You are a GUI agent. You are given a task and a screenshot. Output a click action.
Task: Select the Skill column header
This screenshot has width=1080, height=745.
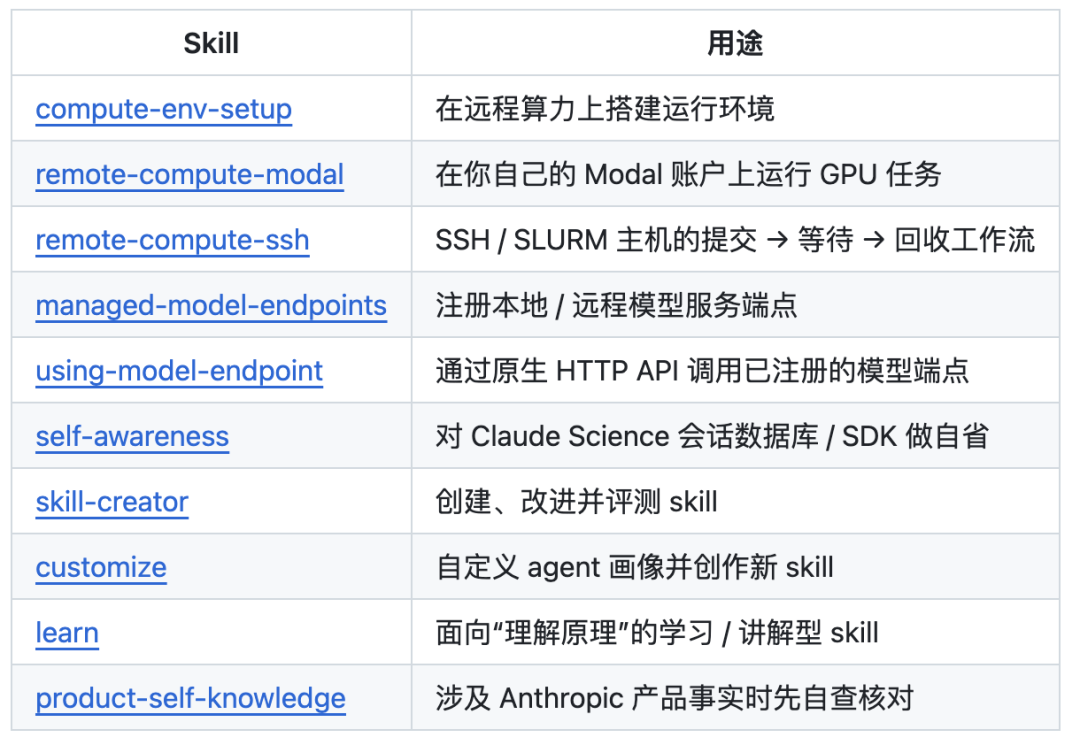point(211,43)
